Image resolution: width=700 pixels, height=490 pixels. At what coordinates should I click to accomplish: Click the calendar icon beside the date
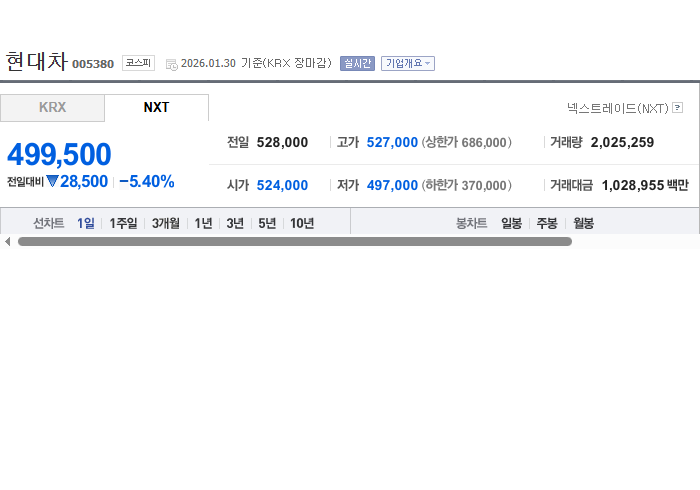171,64
